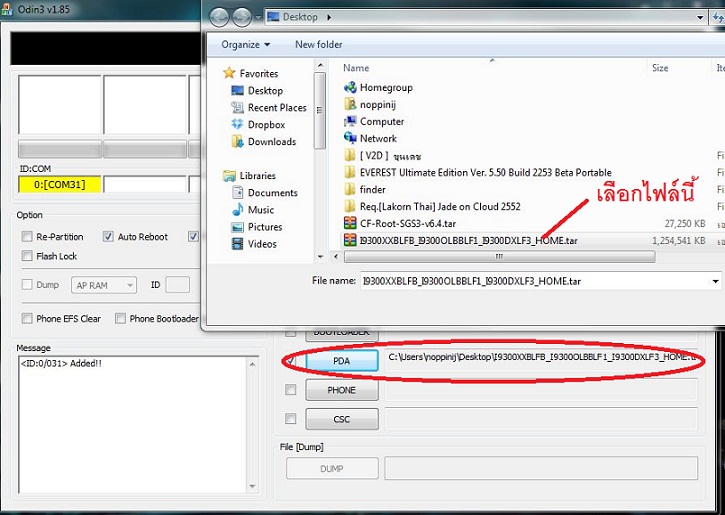The height and width of the screenshot is (515, 725).
Task: Click the horizontal scrollbar in file list
Action: [x=499, y=257]
